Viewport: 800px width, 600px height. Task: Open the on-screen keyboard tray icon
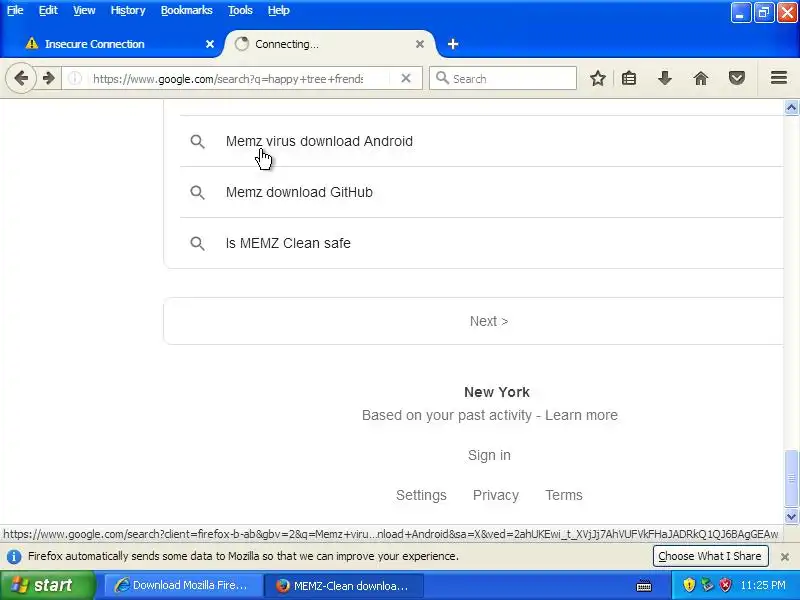click(x=644, y=585)
